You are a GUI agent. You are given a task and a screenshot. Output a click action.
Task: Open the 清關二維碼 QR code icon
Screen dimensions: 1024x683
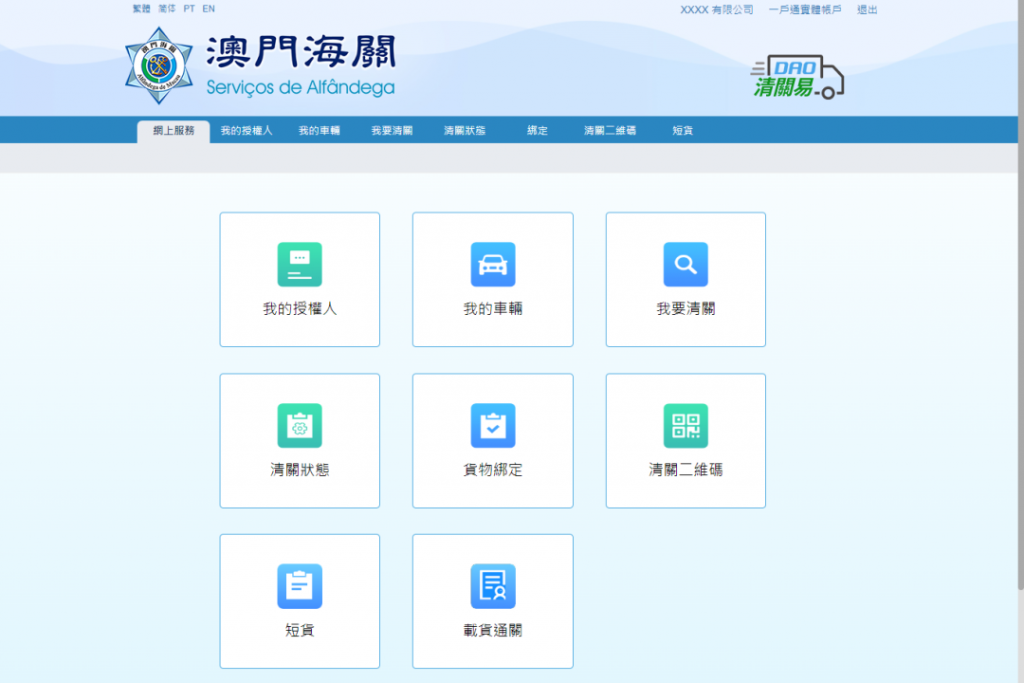[x=686, y=425]
